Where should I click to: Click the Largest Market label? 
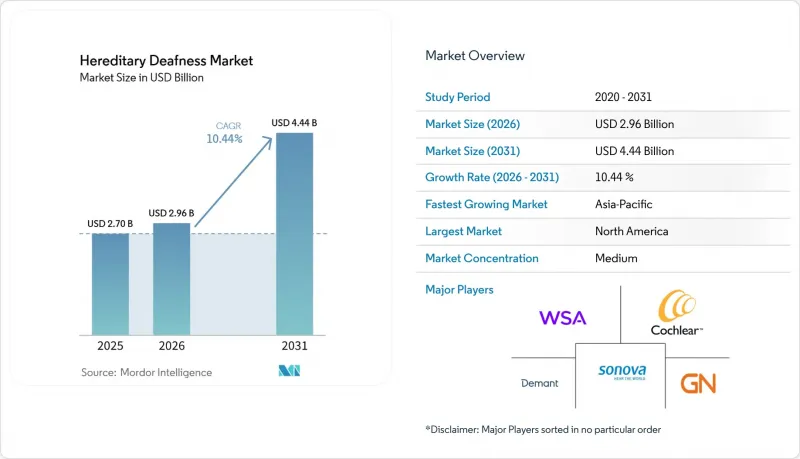tap(463, 231)
